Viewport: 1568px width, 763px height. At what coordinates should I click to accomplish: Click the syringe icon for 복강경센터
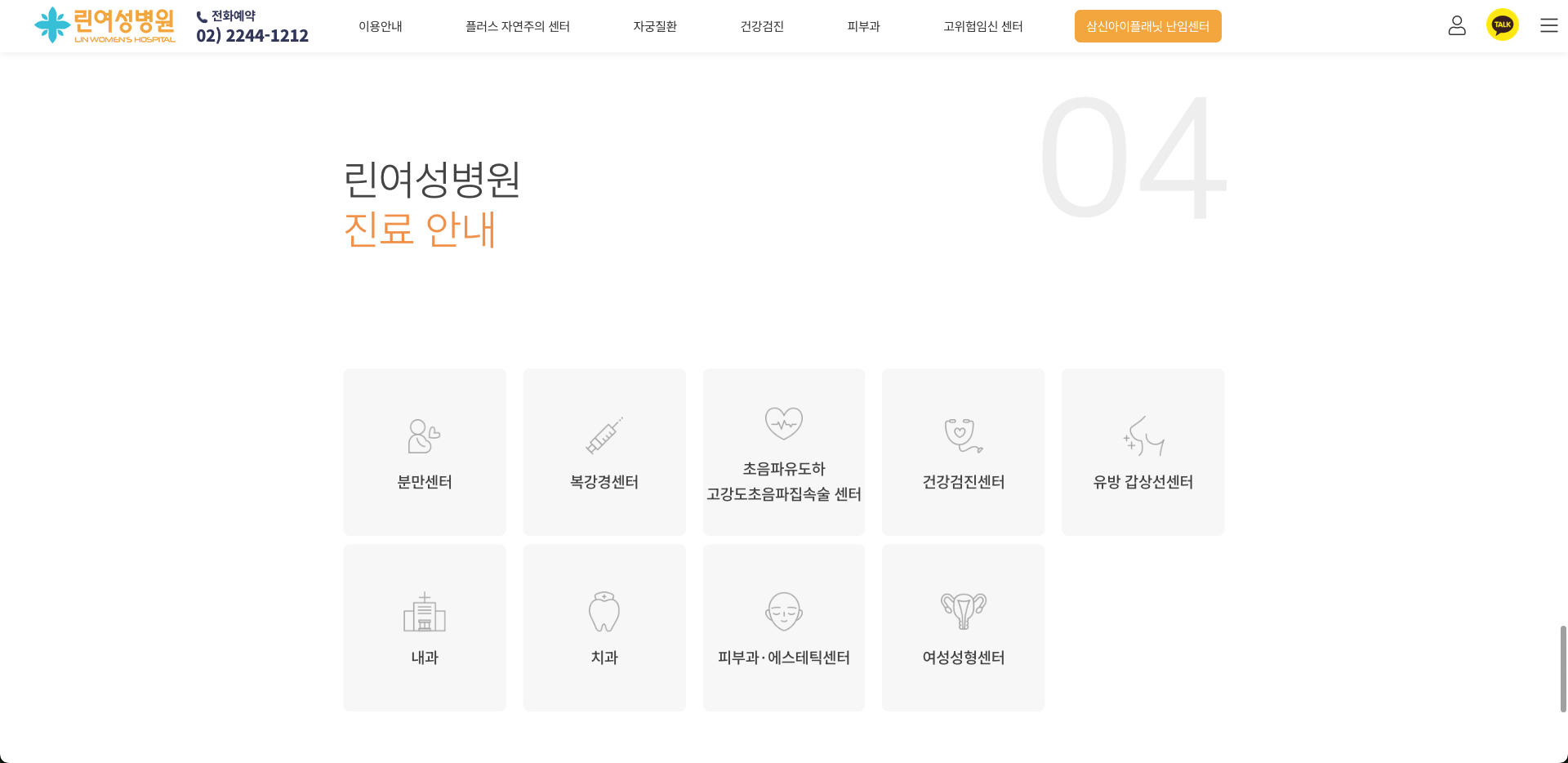tap(604, 435)
